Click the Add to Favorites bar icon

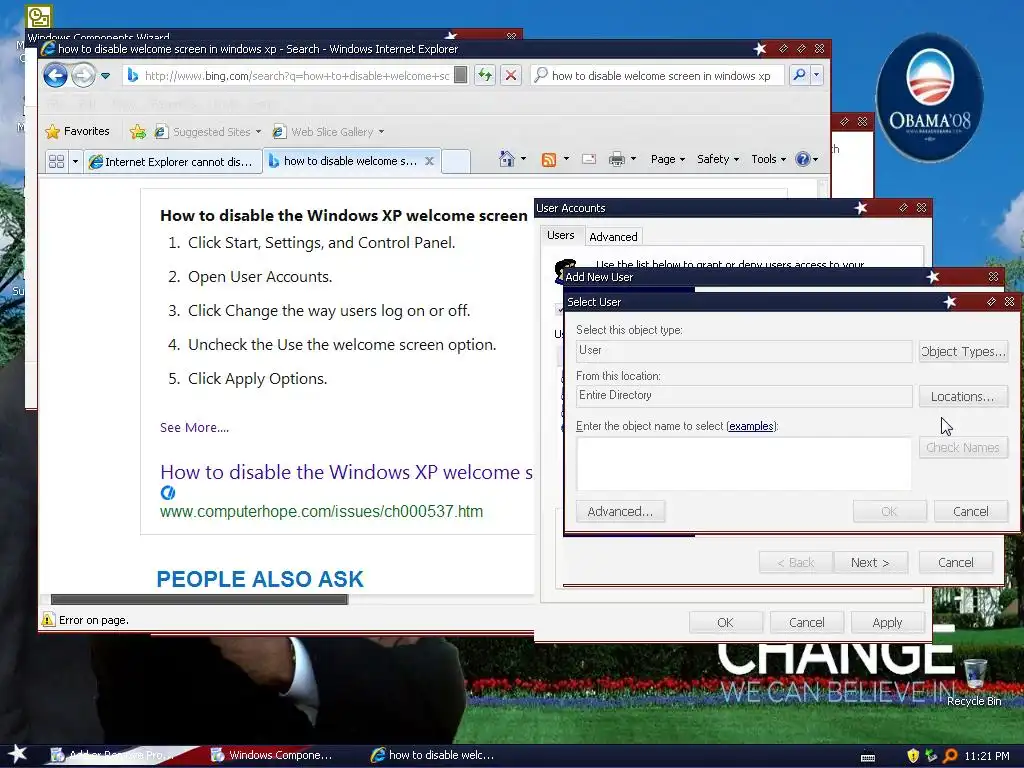(x=138, y=132)
